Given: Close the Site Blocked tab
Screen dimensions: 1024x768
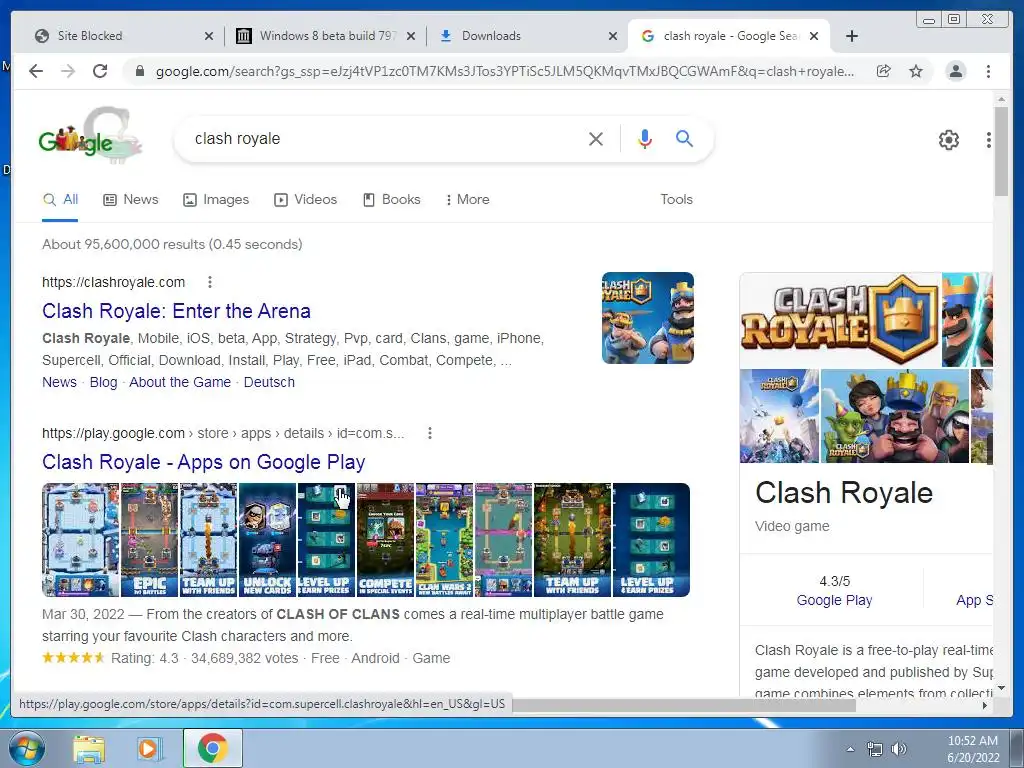Looking at the screenshot, I should click(x=208, y=36).
